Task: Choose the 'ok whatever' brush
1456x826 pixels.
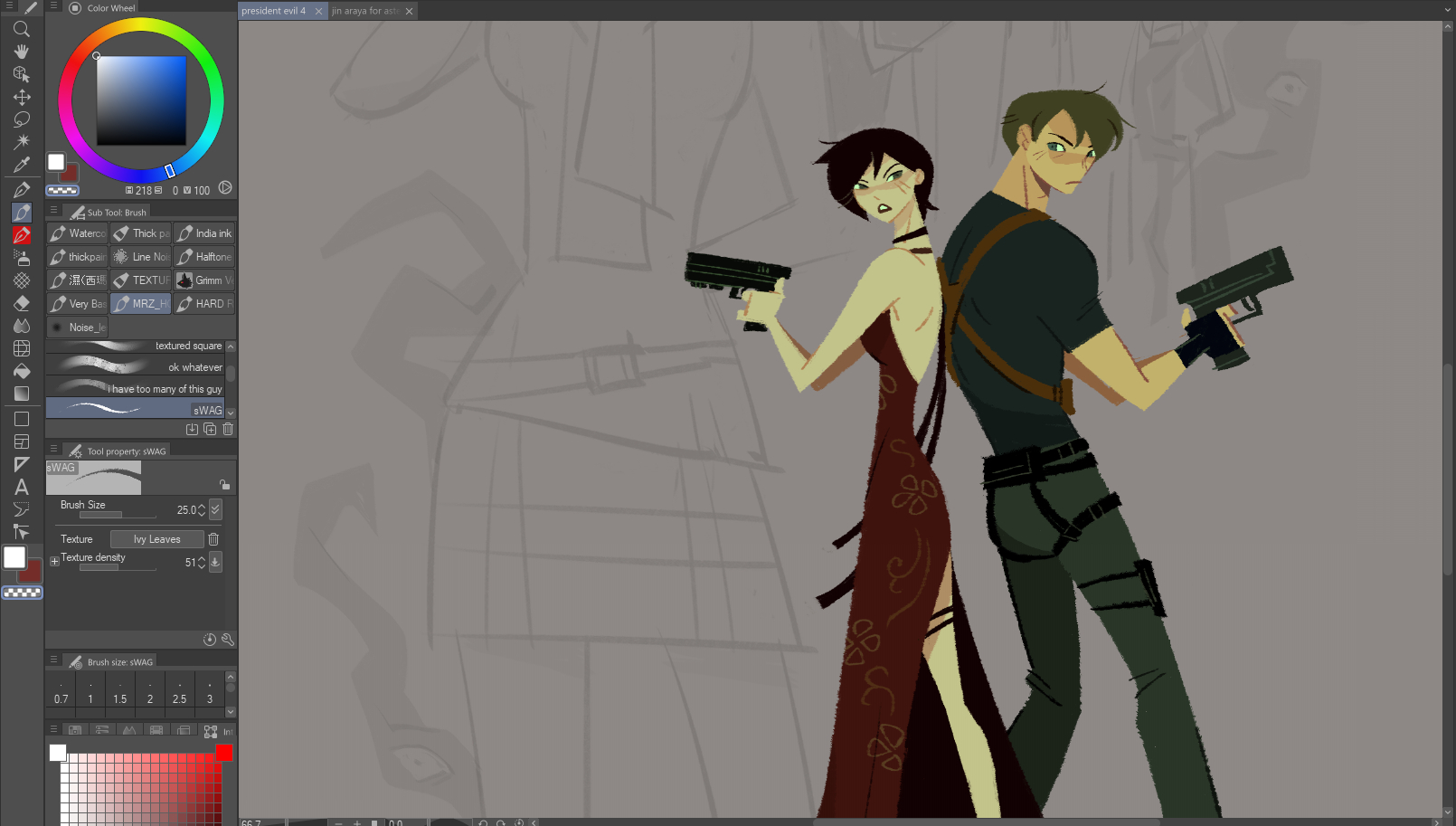Action: (x=136, y=367)
